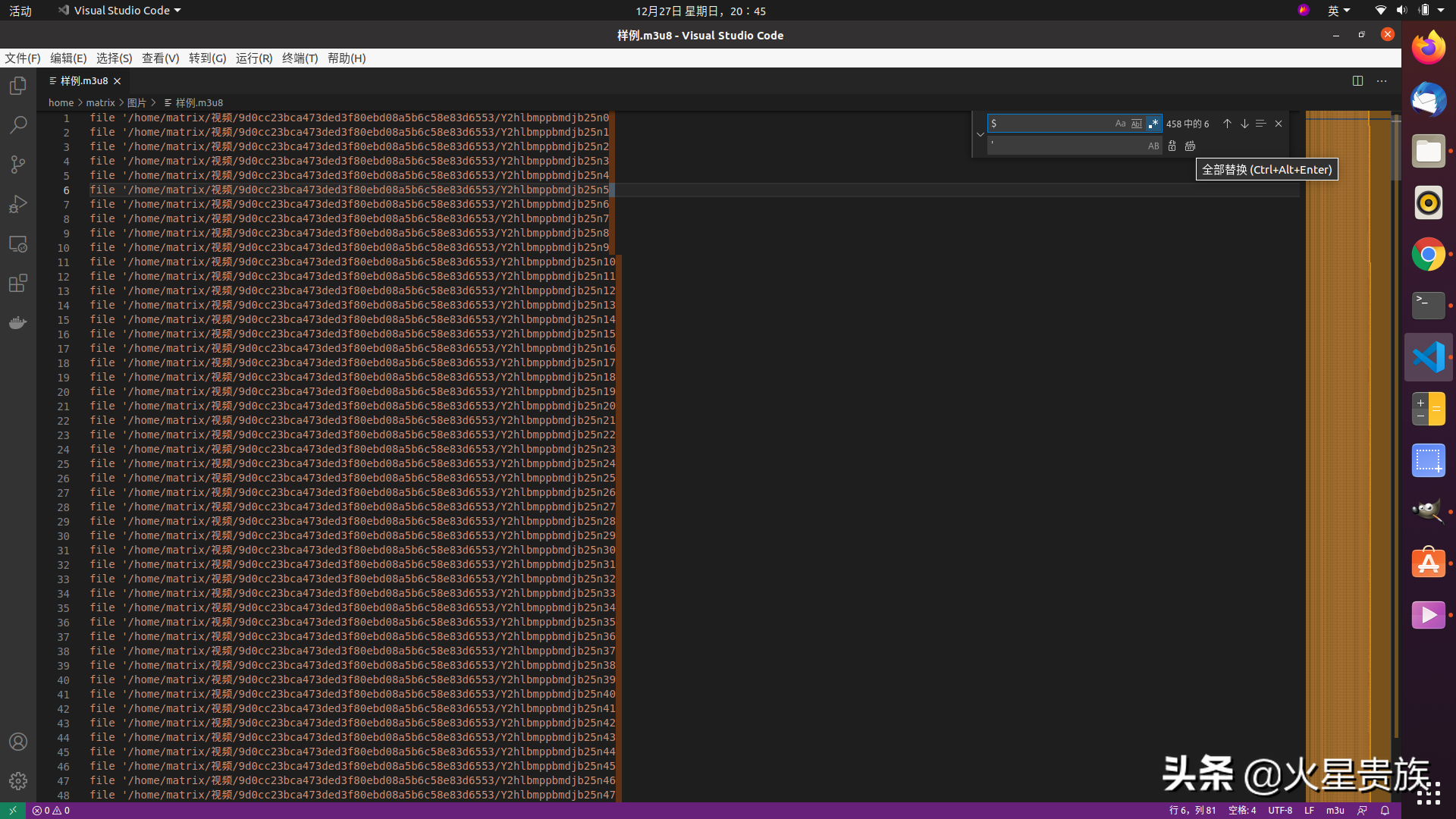Screen dimensions: 1456x819
Task: Disable the Use Regular Expression option
Action: click(1153, 124)
